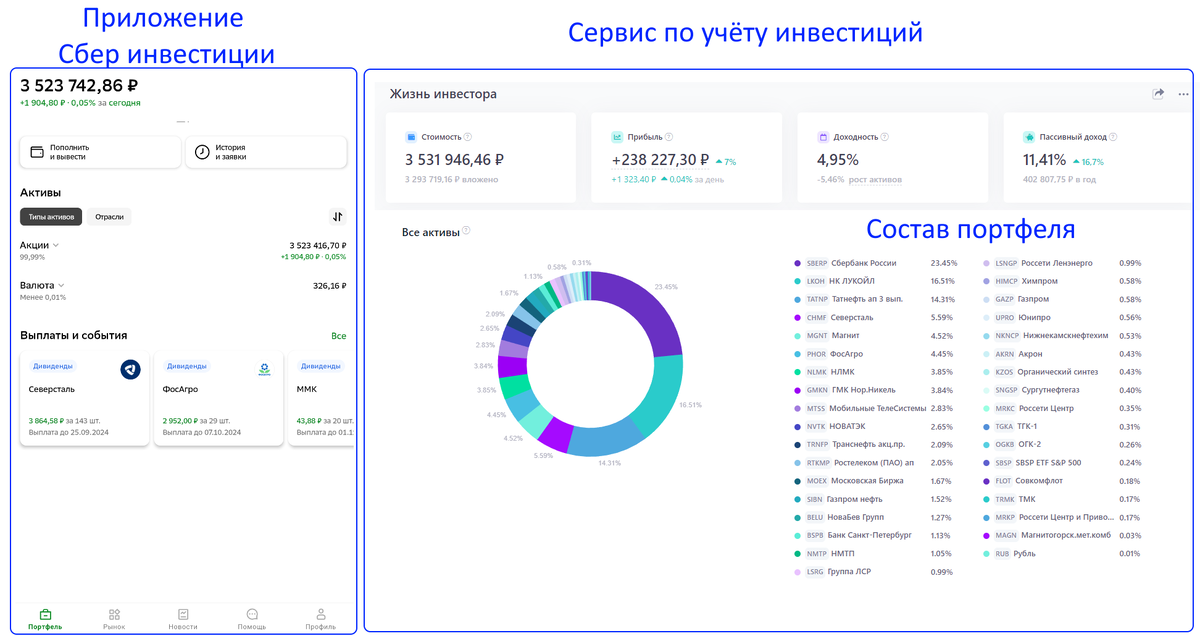Click the SBERP ticker badge
1200x636 pixels.
coord(817,263)
